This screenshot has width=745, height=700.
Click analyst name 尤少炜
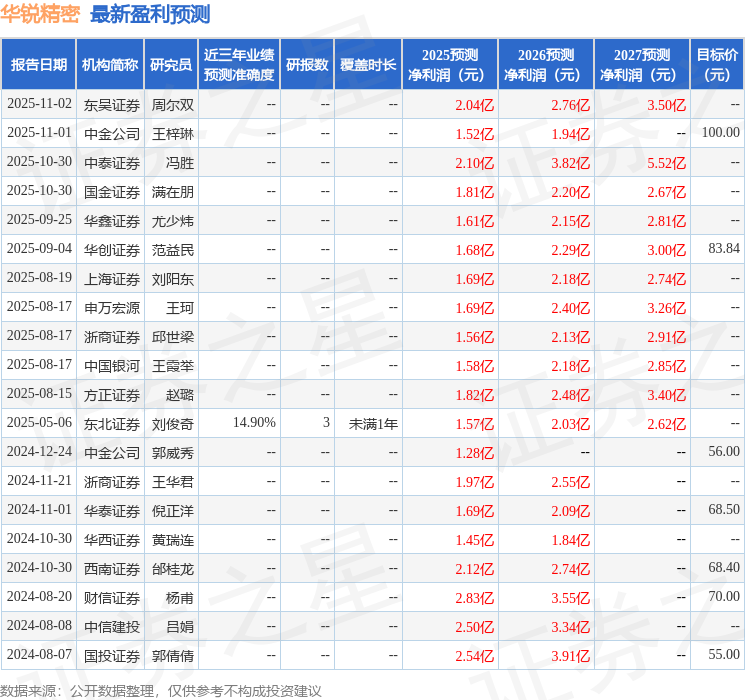point(173,221)
